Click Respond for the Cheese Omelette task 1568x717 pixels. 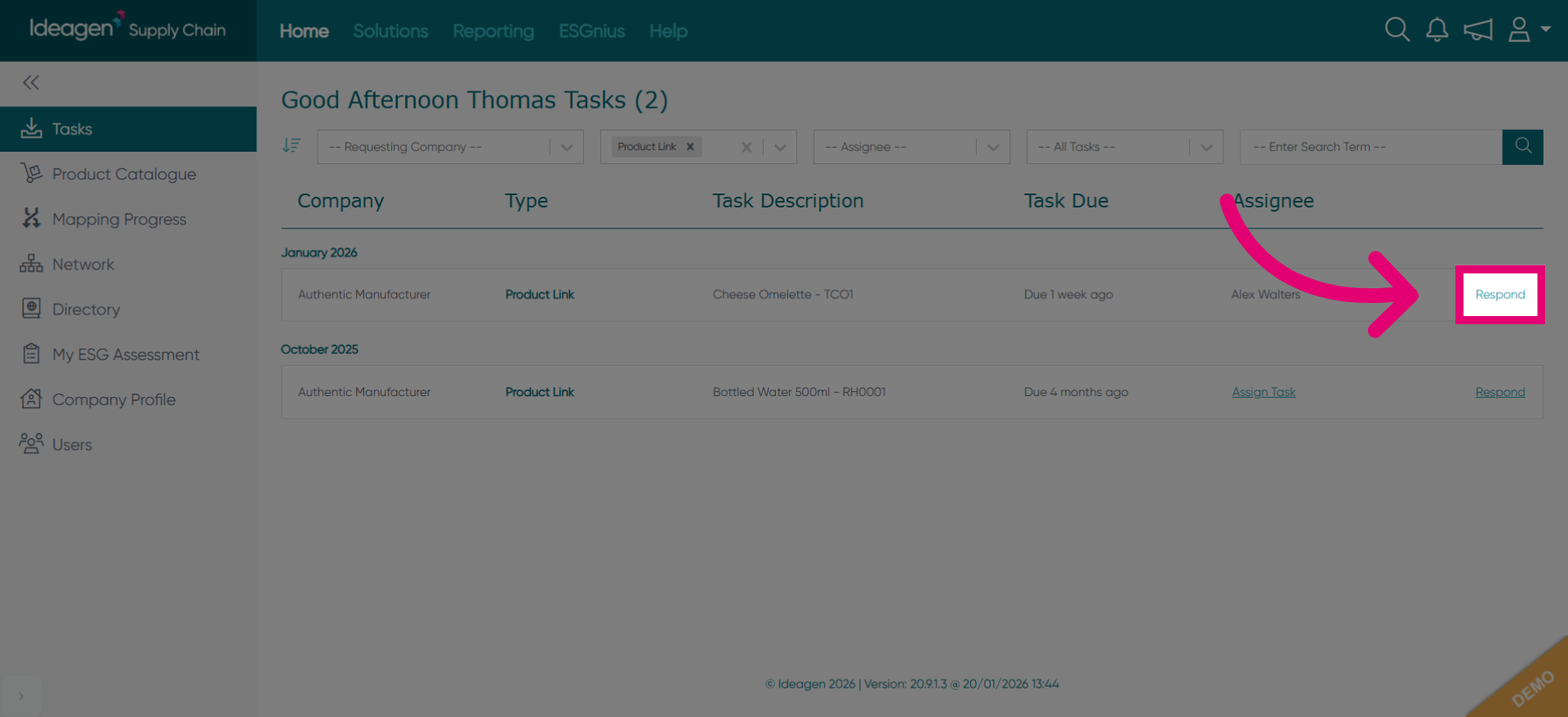pyautogui.click(x=1499, y=294)
